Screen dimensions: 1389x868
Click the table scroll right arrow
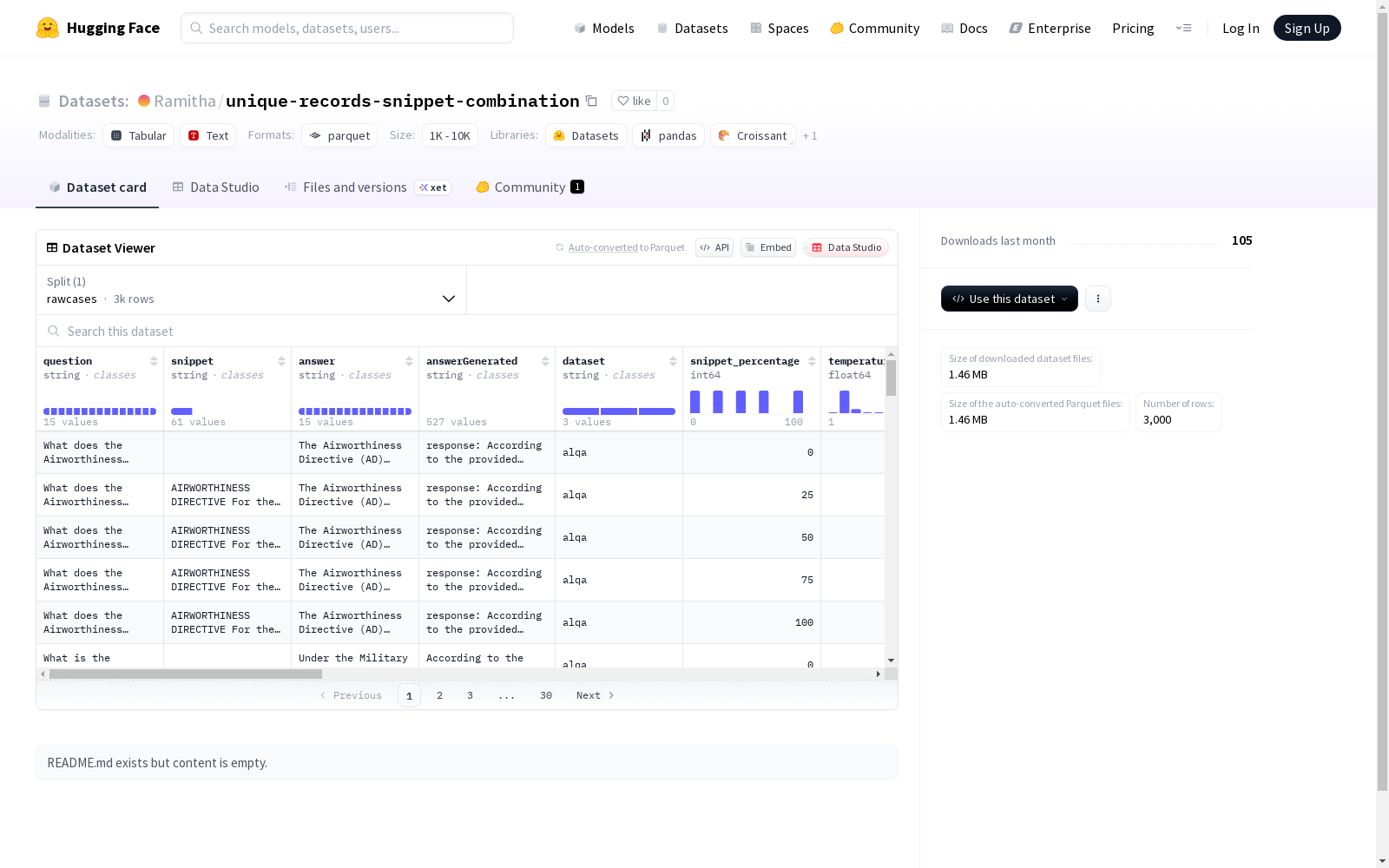879,674
